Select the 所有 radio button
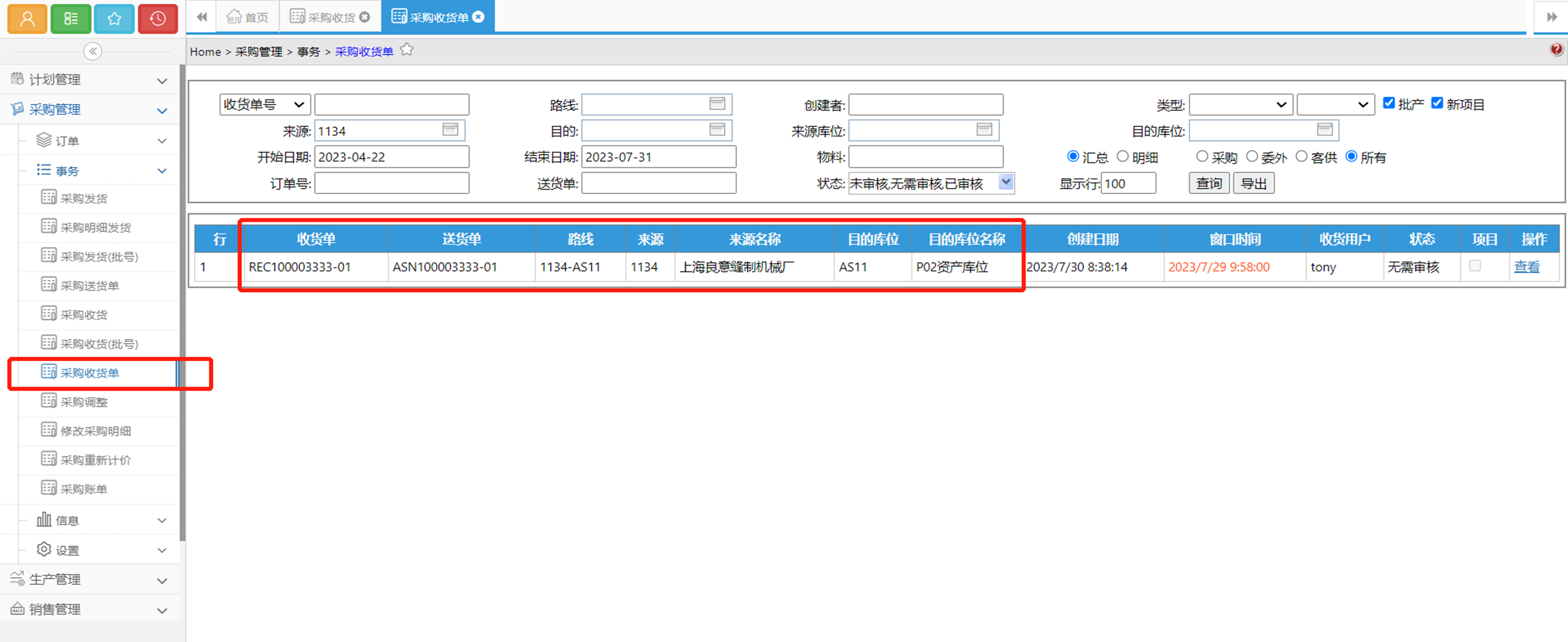 1352,156
